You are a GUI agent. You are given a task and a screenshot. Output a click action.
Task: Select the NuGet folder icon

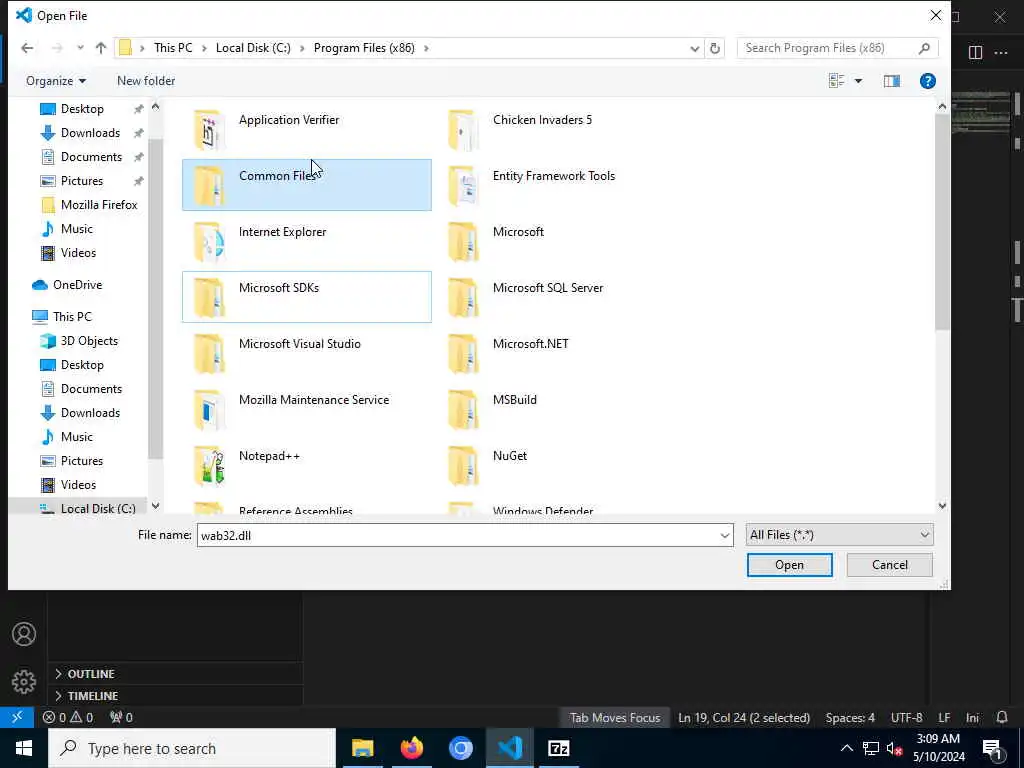tap(463, 466)
